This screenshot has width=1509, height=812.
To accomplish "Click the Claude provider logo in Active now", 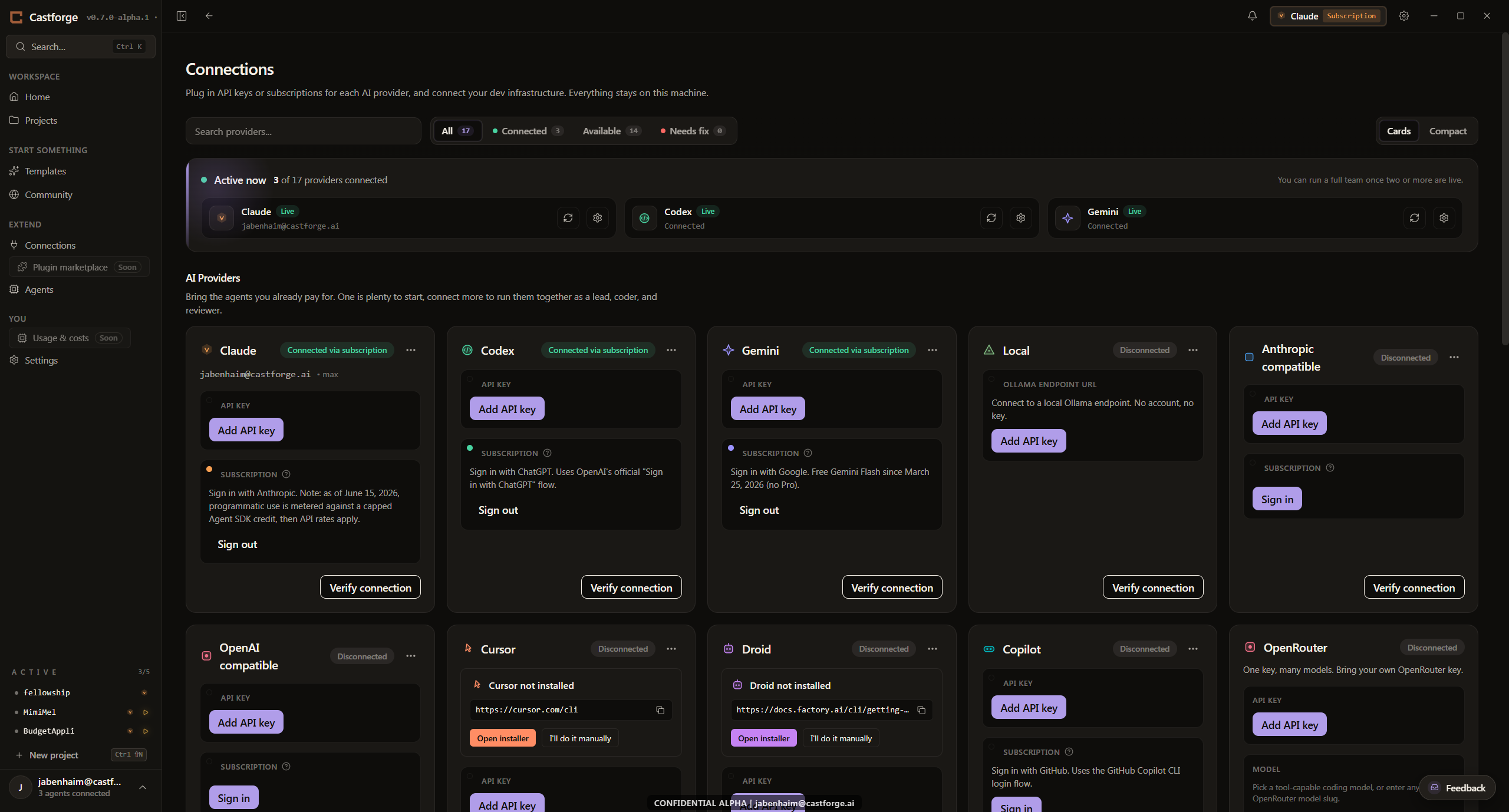I will [222, 218].
